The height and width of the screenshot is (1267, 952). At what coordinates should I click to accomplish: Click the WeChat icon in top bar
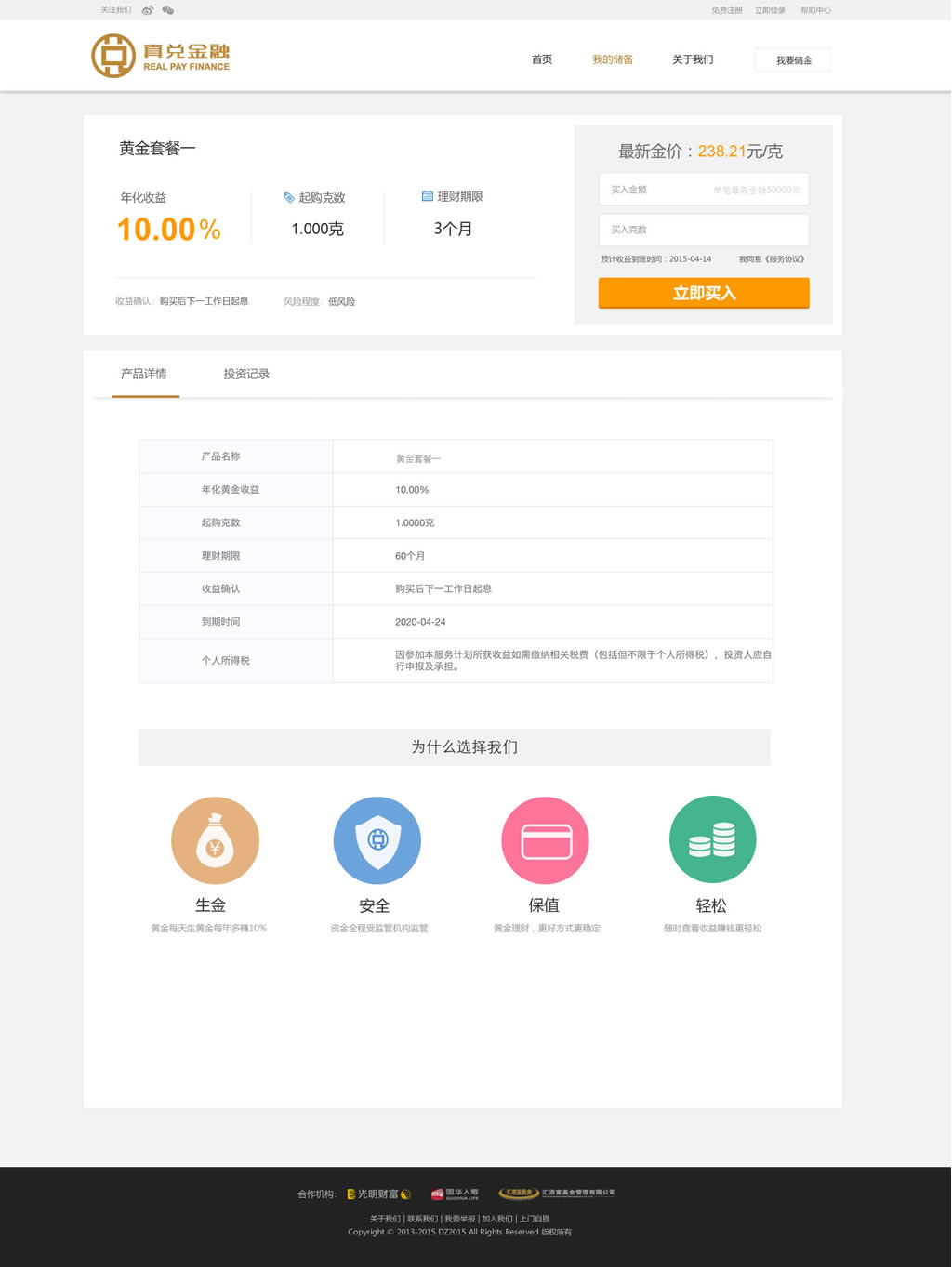click(168, 10)
